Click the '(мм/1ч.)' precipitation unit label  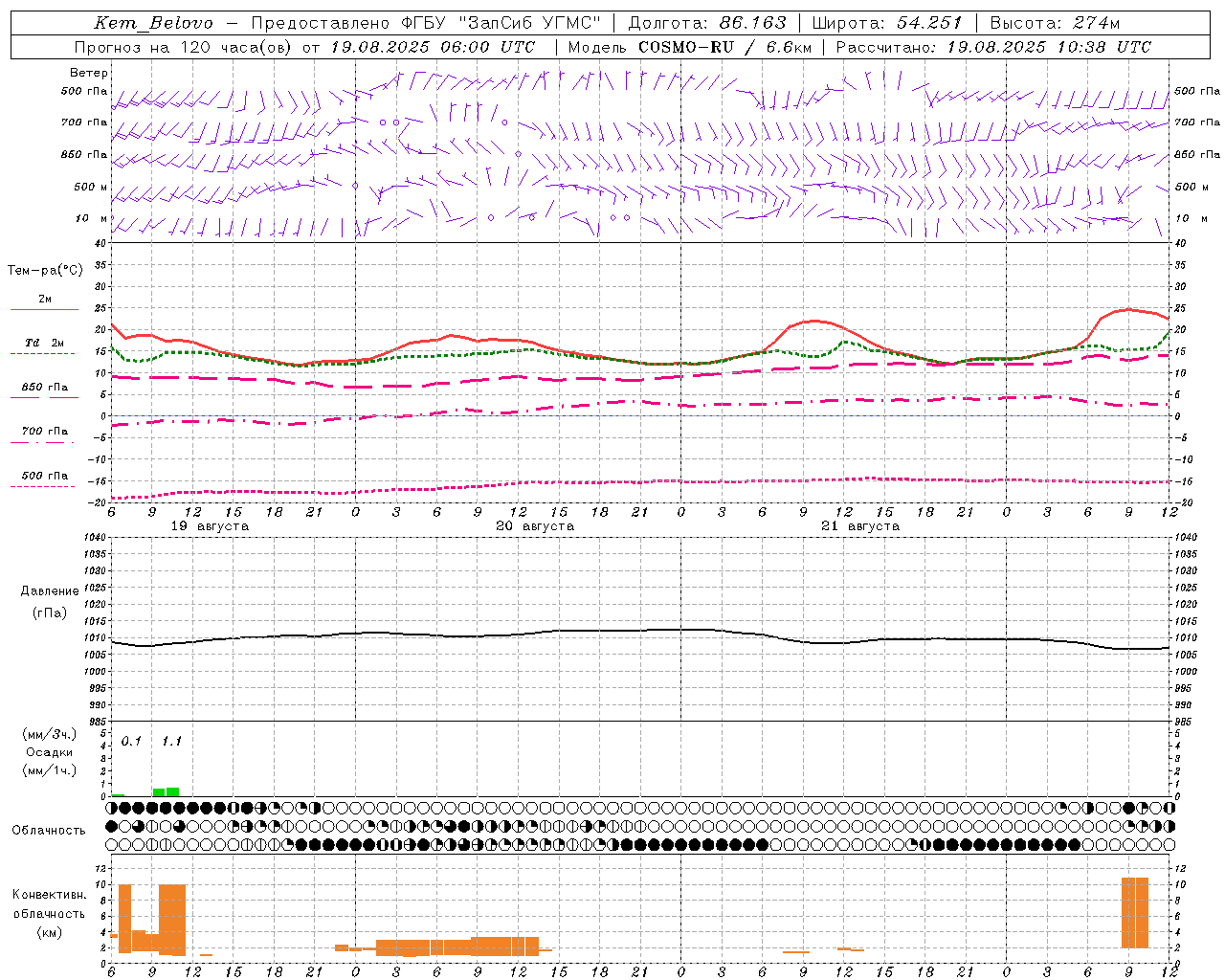tap(49, 770)
